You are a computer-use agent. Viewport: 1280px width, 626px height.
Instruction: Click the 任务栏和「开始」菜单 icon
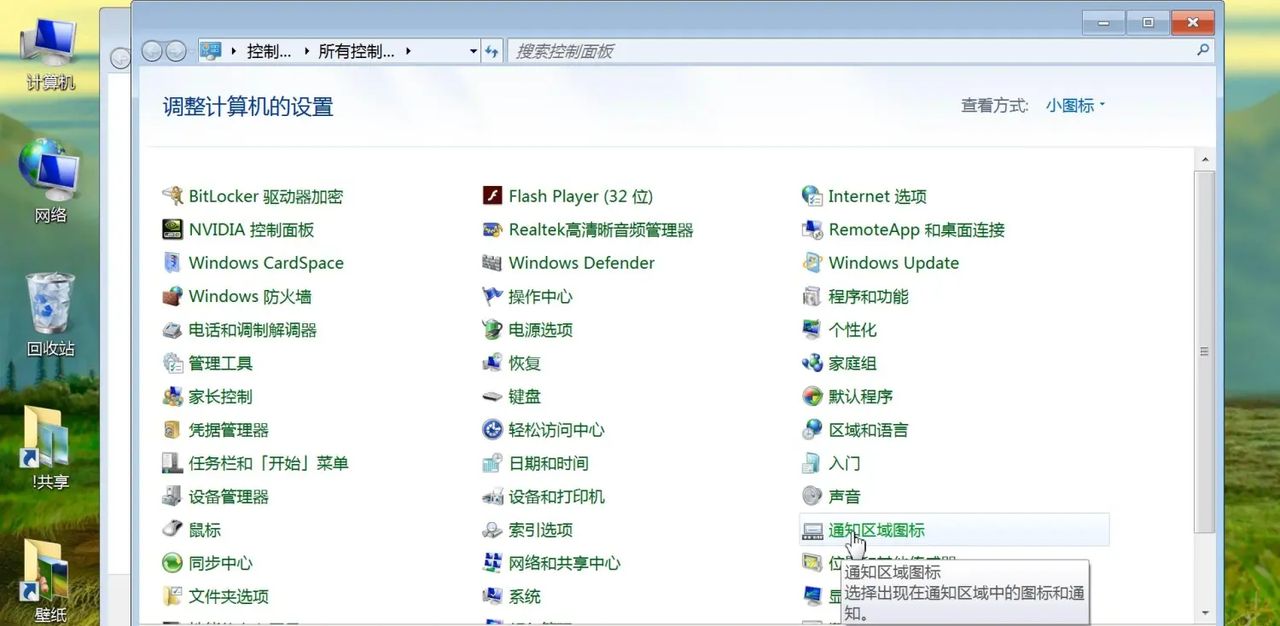(x=172, y=463)
